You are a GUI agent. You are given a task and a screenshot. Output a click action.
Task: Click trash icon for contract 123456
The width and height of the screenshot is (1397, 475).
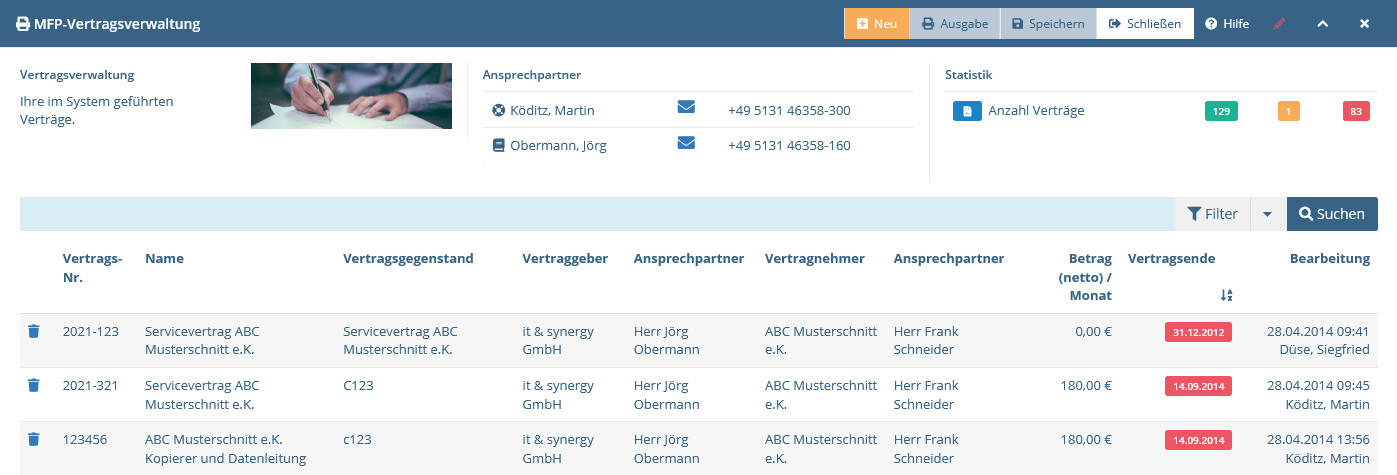[33, 439]
